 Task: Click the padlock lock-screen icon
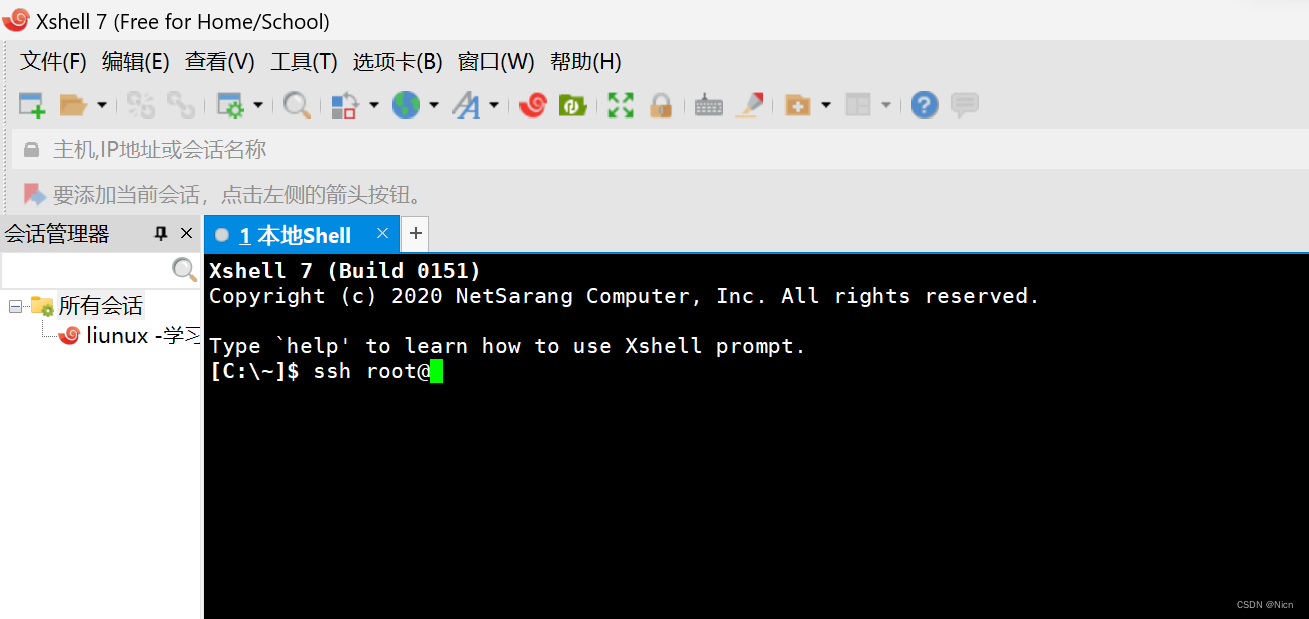tap(660, 105)
